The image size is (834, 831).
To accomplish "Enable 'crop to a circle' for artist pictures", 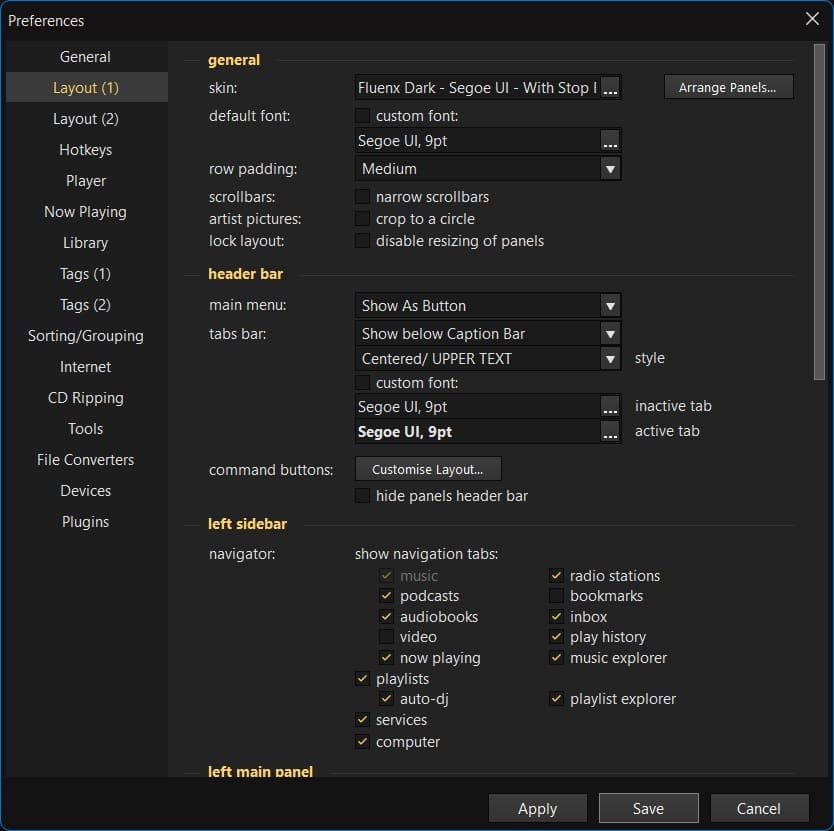I will click(364, 219).
